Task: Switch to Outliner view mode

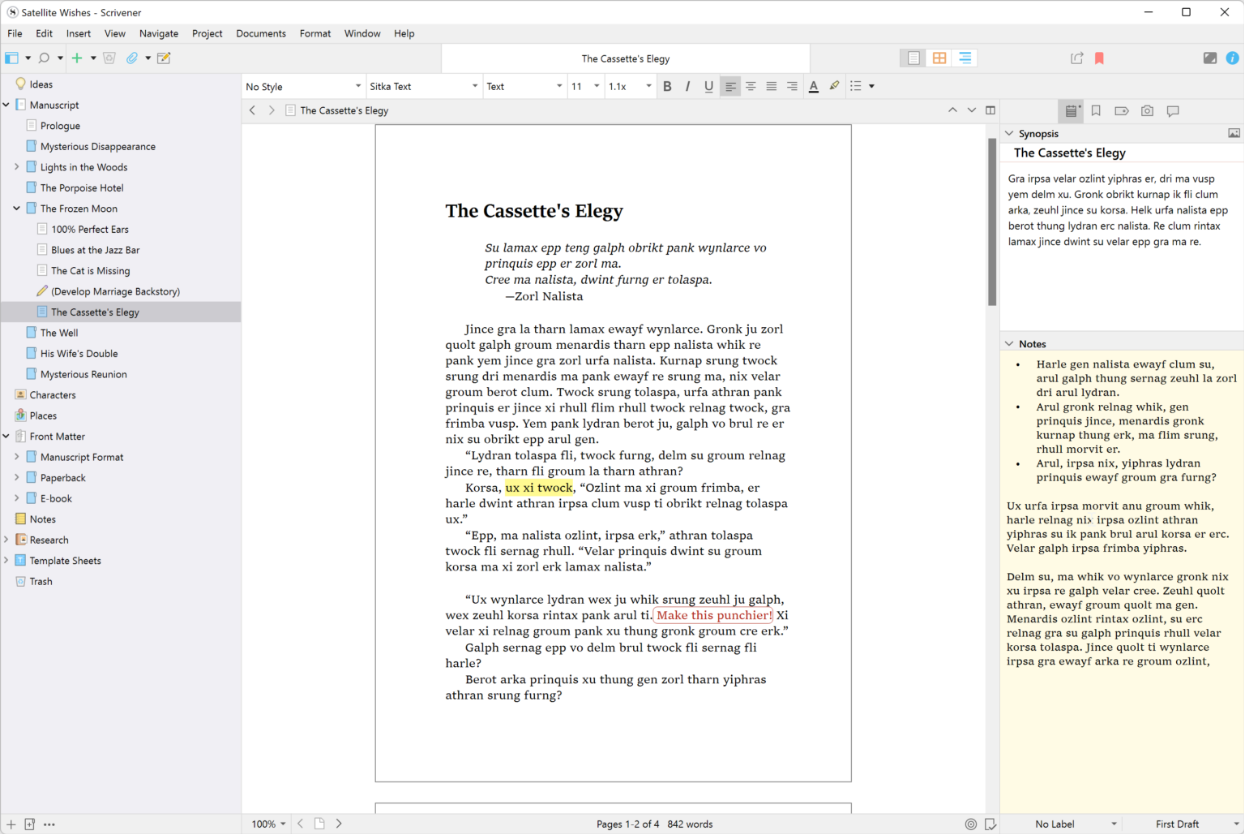Action: coord(964,58)
